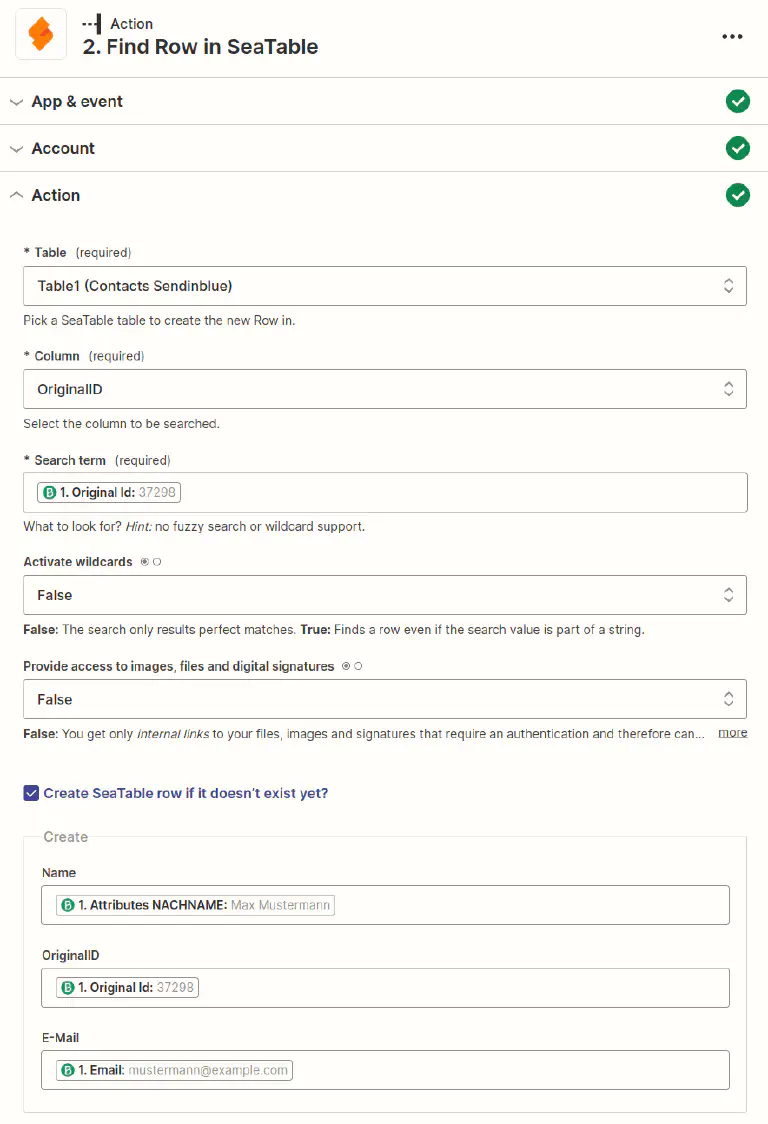
Task: Open the Column dropdown showing OriginalID
Action: pos(384,389)
